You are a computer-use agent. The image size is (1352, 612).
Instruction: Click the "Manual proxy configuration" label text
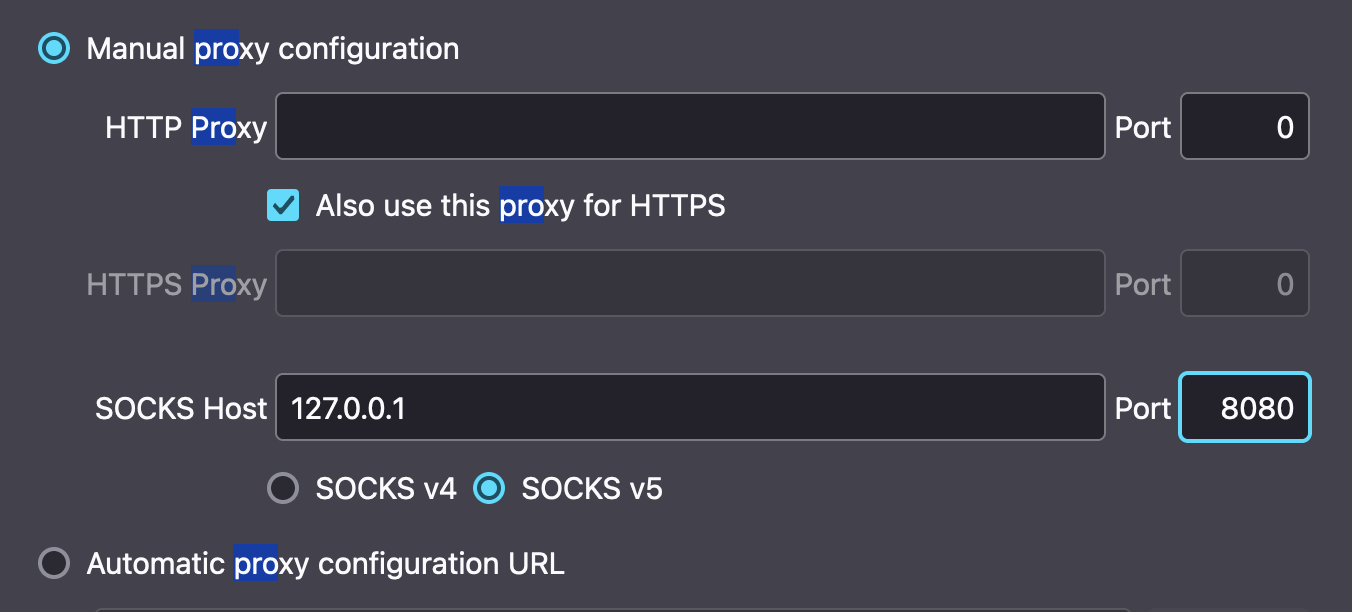point(273,48)
